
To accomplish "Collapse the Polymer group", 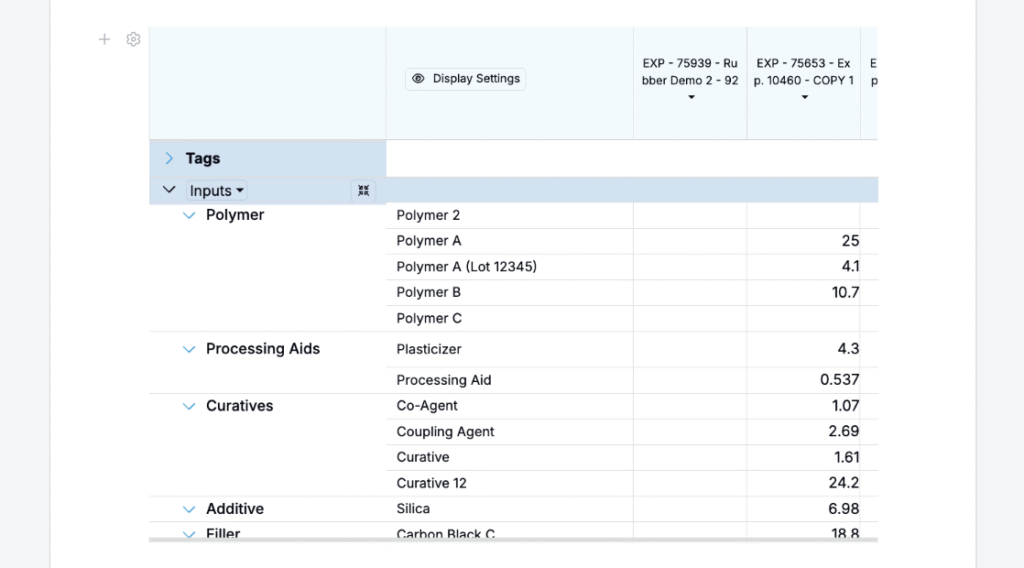I will (x=189, y=215).
